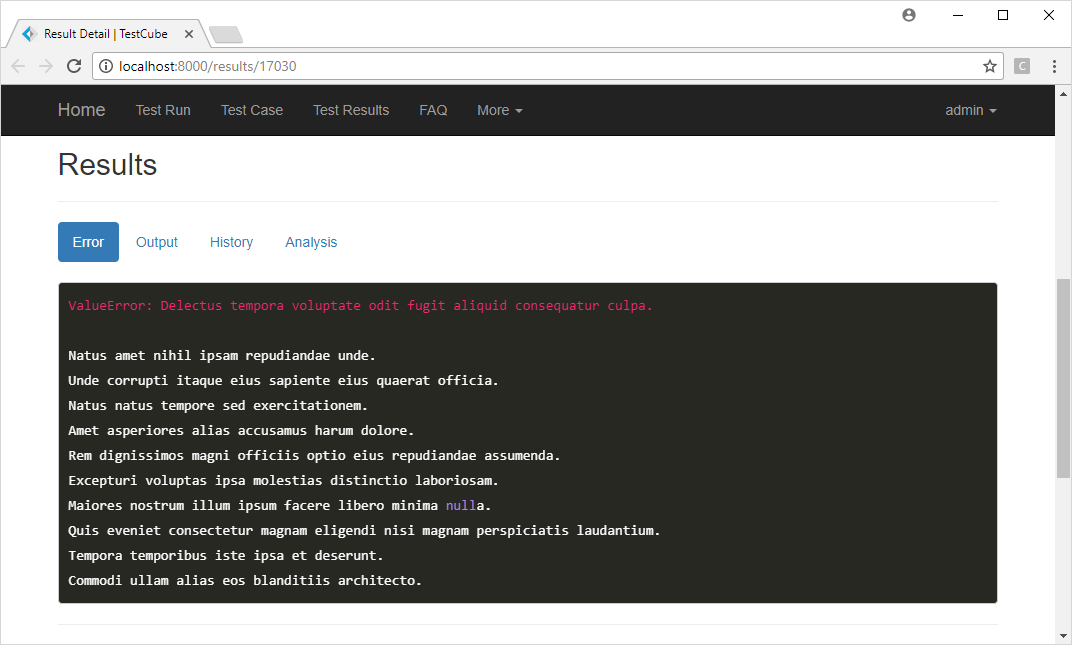Minimize the browser window
The height and width of the screenshot is (645, 1072).
958,15
